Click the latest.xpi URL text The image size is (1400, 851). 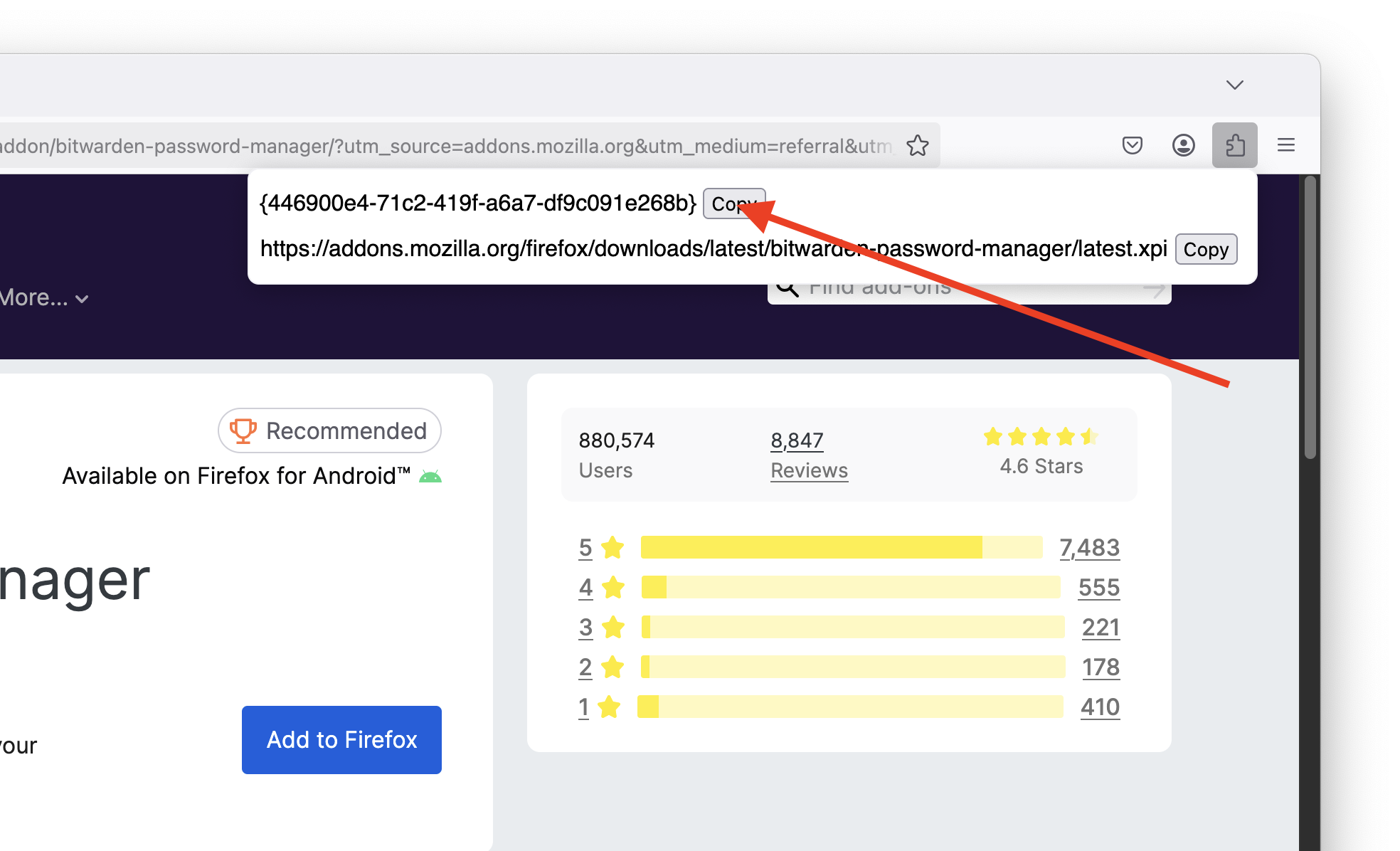[714, 249]
